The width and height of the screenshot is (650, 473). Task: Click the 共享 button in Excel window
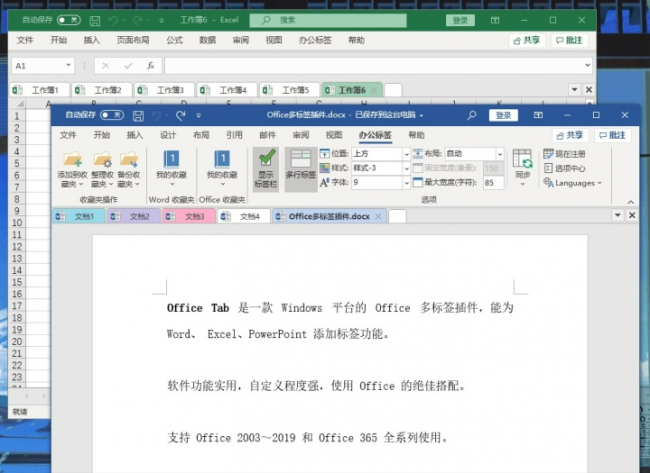[527, 40]
